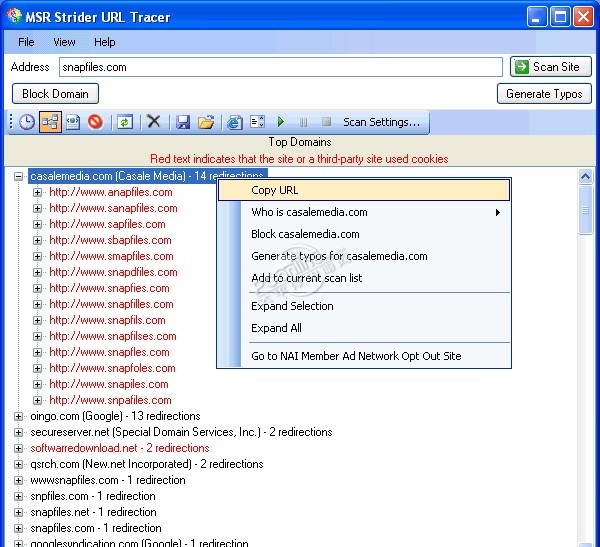This screenshot has width=600, height=547.
Task: Expand the www.anapfiles.com node
Action: click(x=37, y=192)
